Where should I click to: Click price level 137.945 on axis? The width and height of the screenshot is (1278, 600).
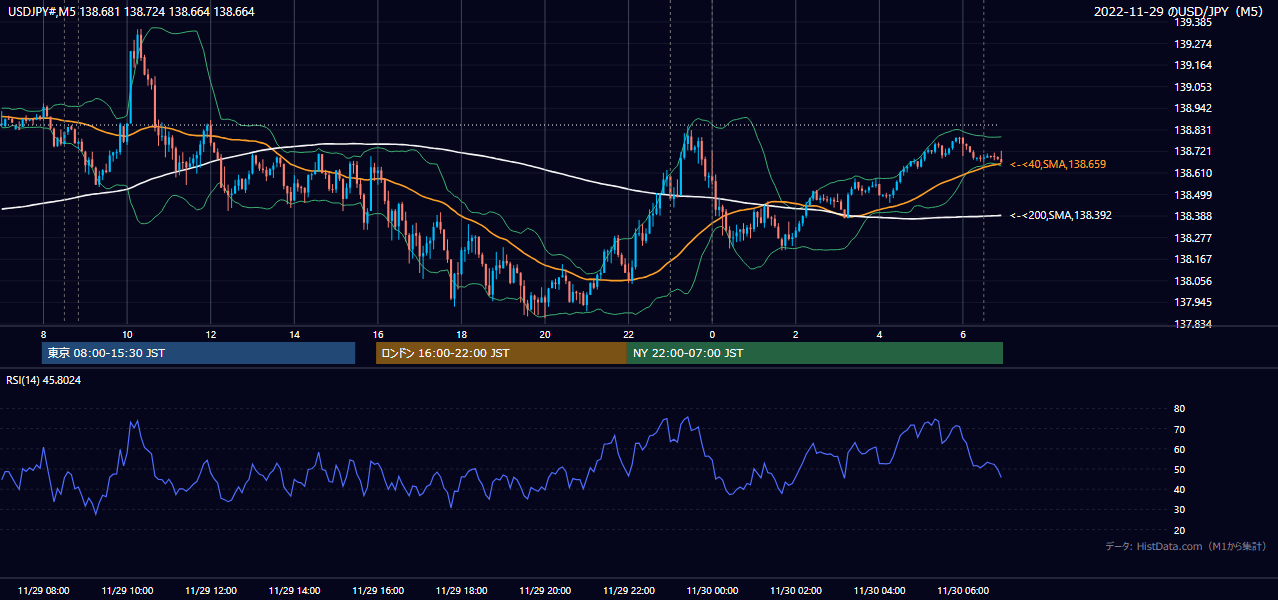tap(1193, 302)
